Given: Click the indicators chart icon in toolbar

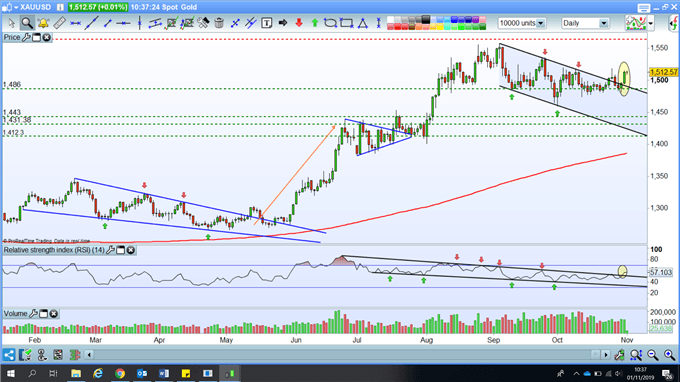Looking at the screenshot, I should (x=636, y=23).
